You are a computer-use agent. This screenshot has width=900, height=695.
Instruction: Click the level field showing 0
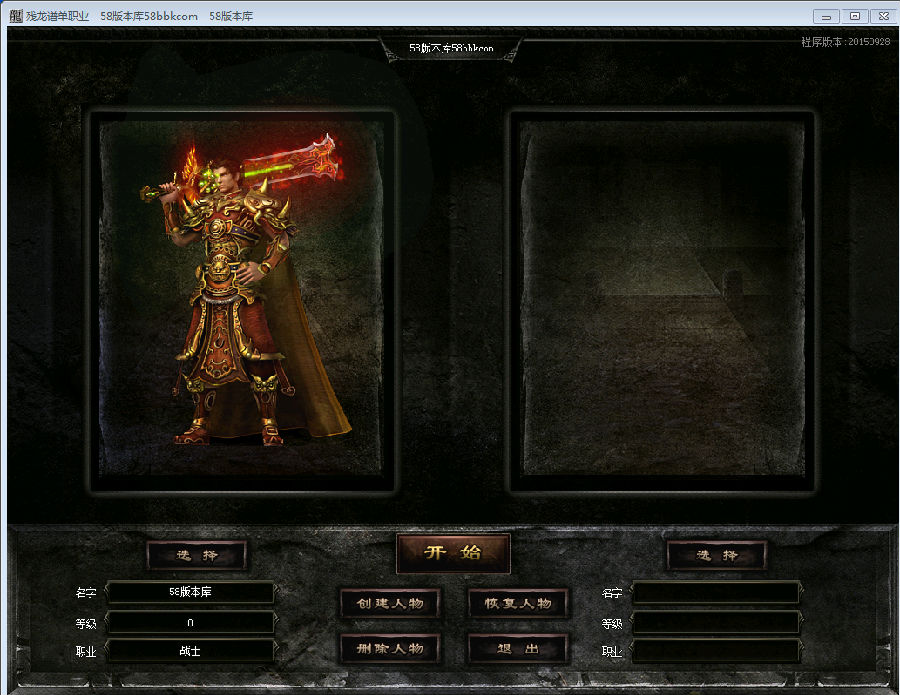191,622
